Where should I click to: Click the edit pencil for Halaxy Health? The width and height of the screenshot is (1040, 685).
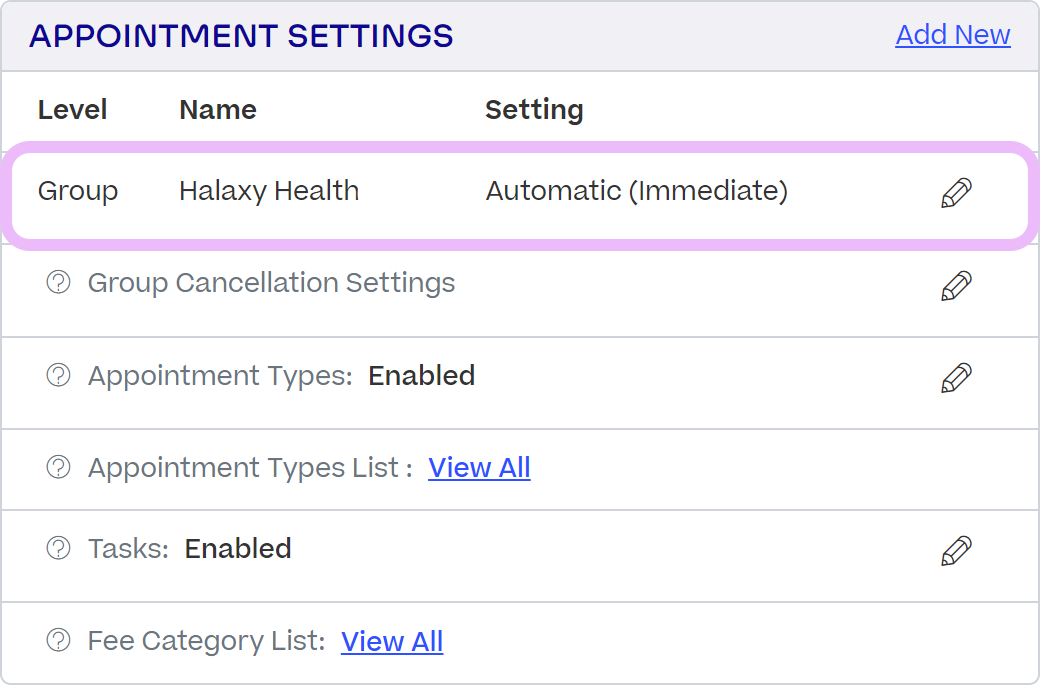[957, 191]
